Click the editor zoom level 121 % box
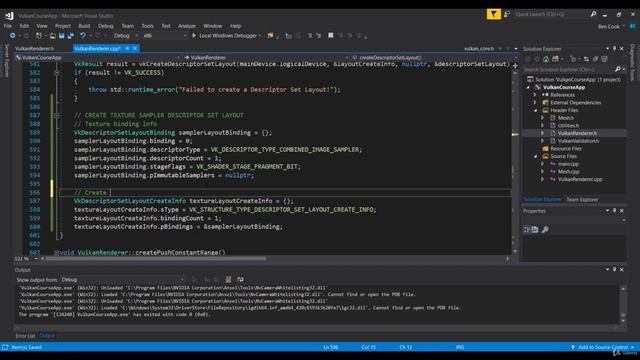640x360 pixels. click(x=25, y=259)
